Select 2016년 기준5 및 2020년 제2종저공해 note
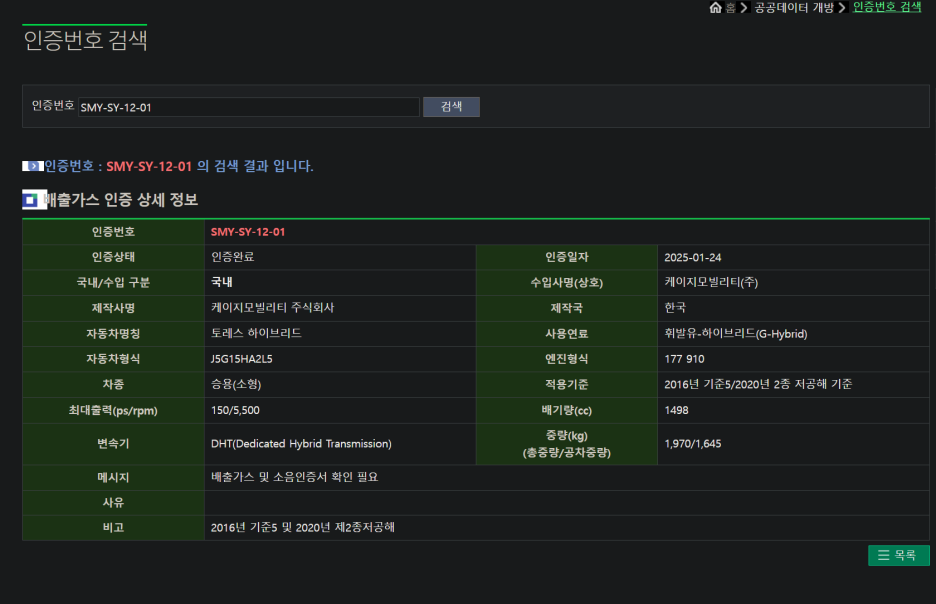Screen dimensions: 936x604 point(303,528)
